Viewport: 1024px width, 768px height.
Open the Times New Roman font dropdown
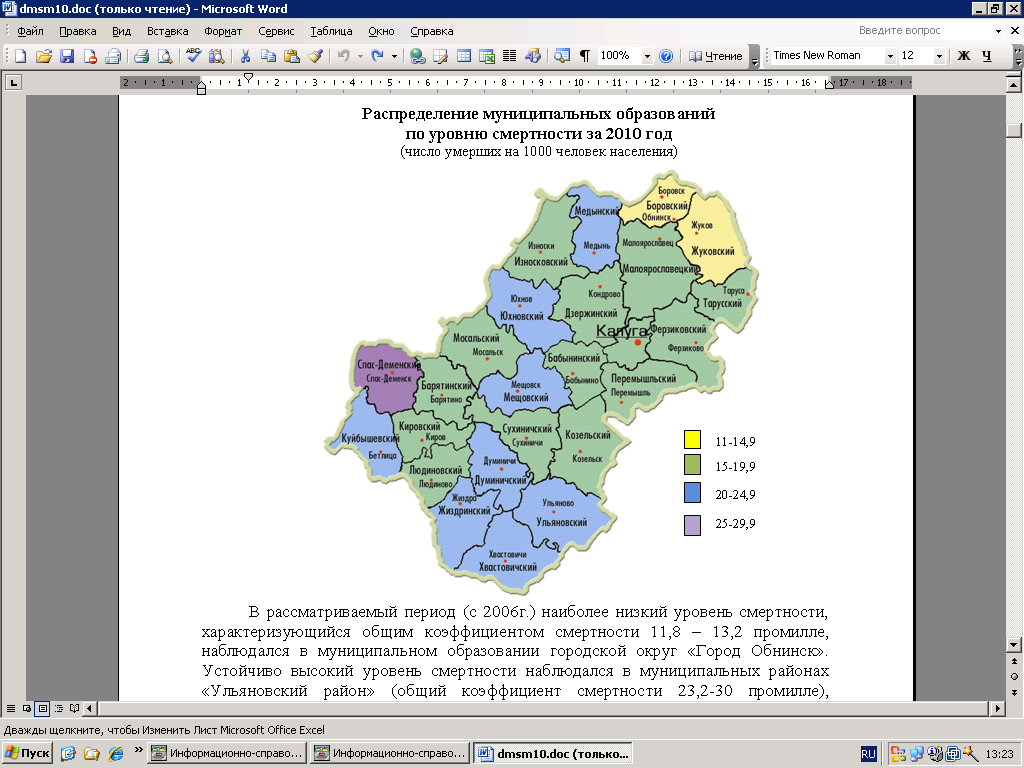click(x=889, y=56)
